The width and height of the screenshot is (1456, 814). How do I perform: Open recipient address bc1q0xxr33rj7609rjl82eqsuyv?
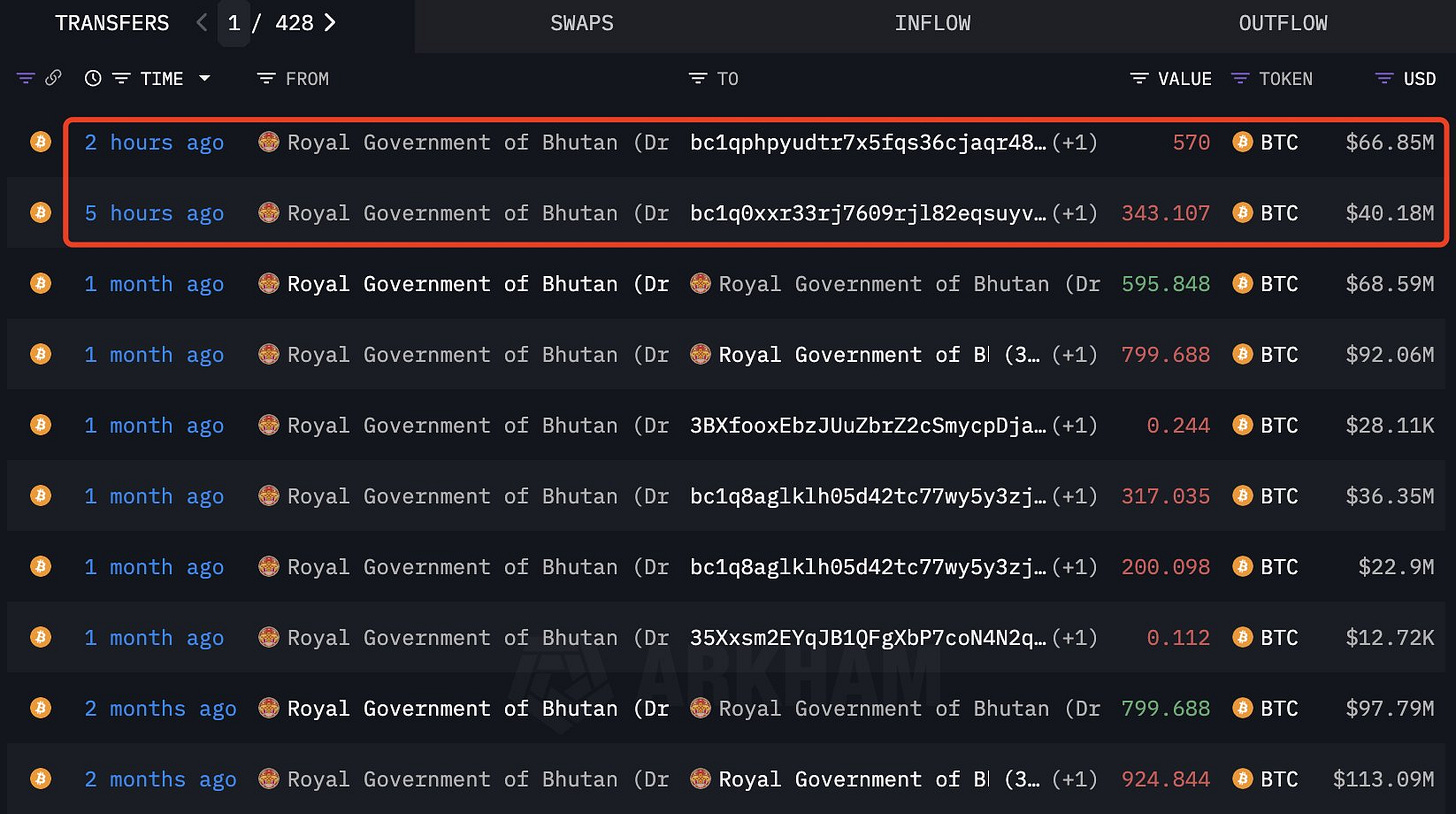869,212
